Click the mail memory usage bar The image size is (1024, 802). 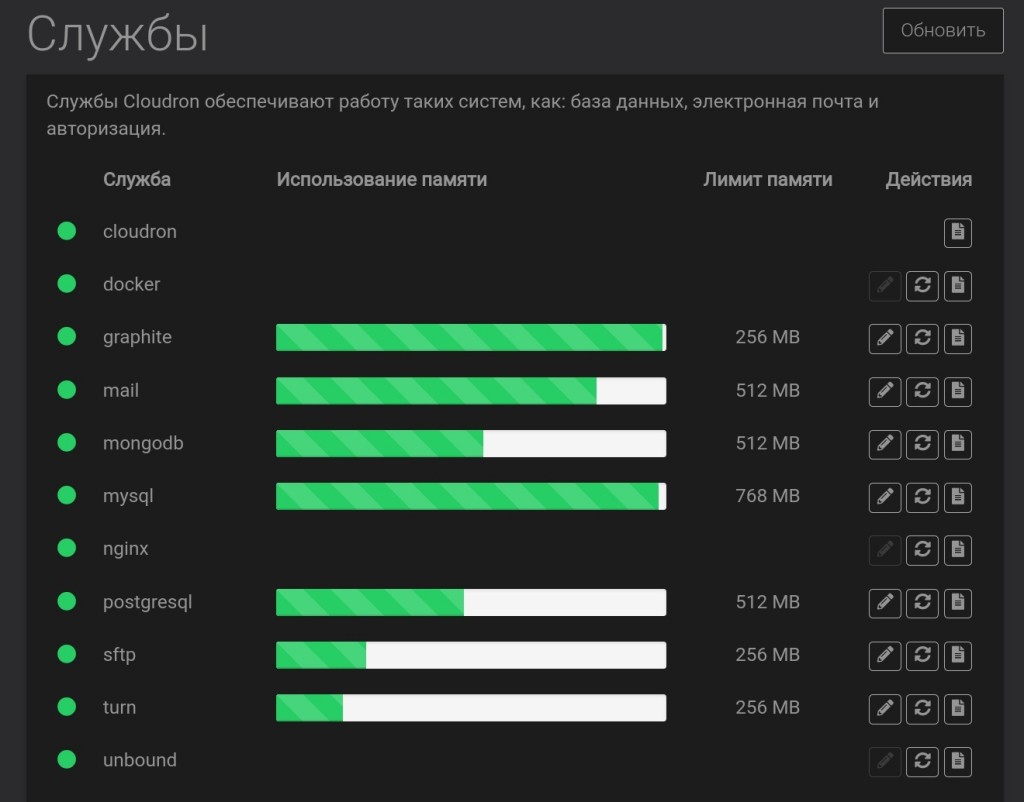pos(471,391)
